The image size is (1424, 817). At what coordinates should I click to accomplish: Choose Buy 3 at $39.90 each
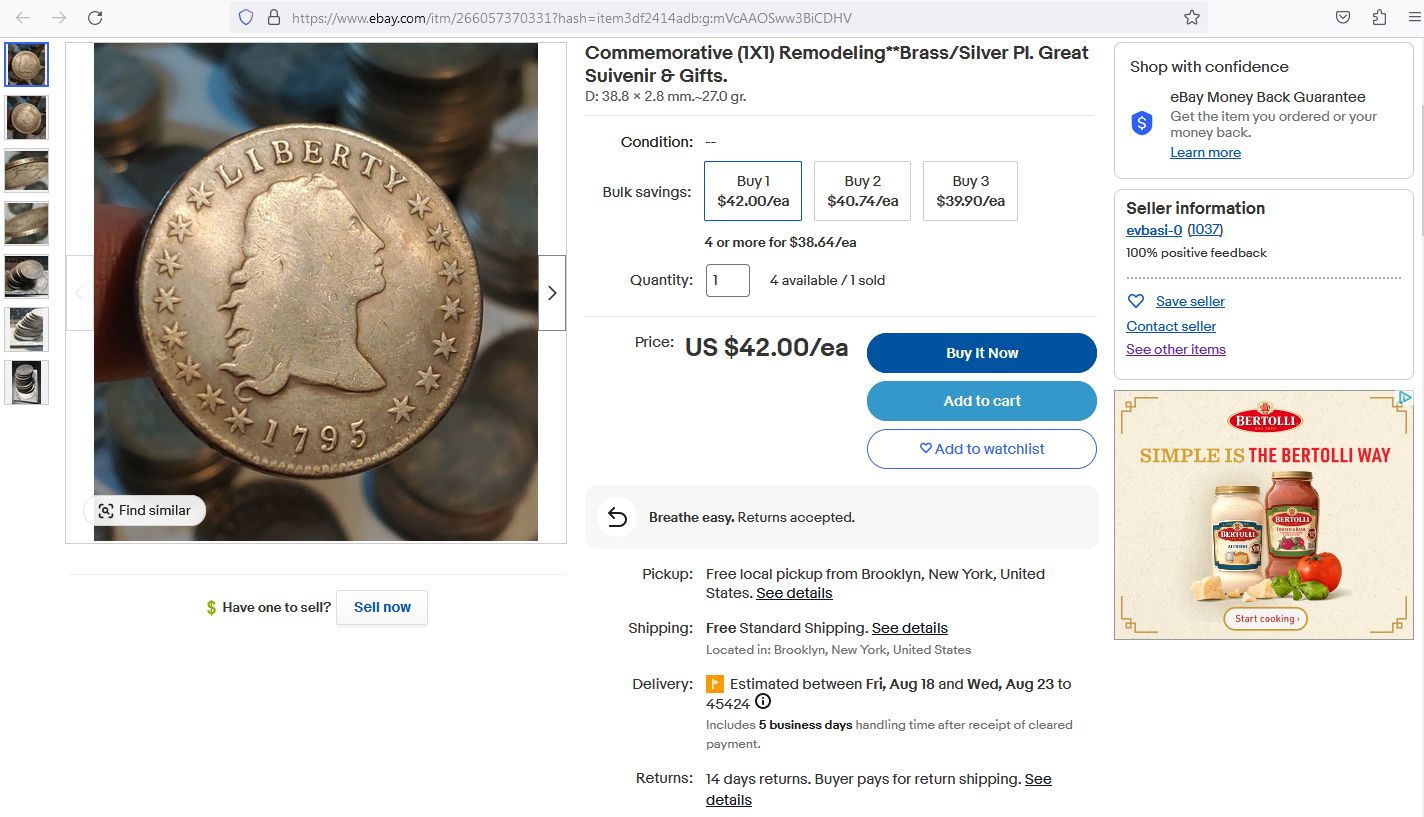(x=970, y=191)
